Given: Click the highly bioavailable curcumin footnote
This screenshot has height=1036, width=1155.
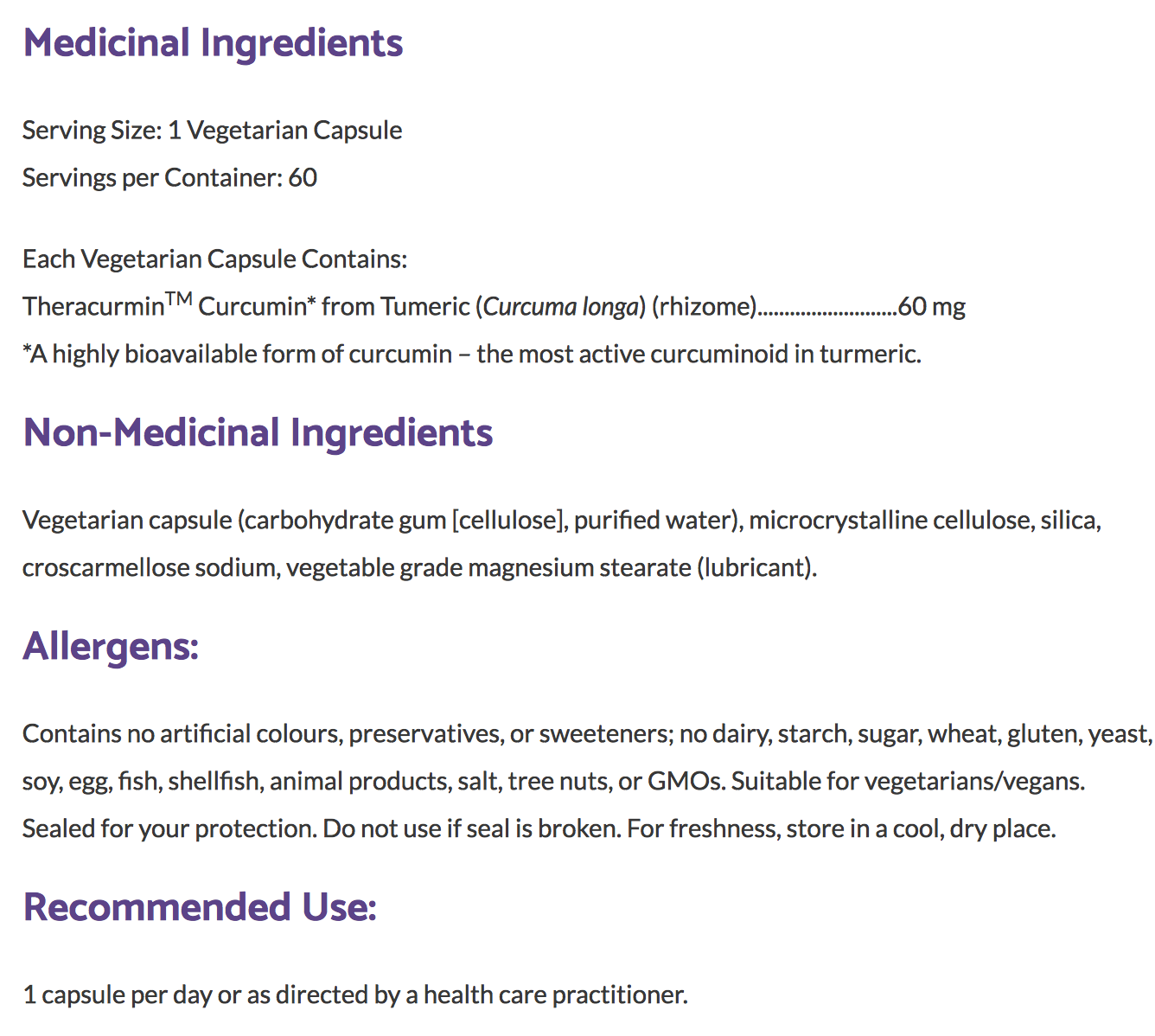Looking at the screenshot, I should click(472, 355).
